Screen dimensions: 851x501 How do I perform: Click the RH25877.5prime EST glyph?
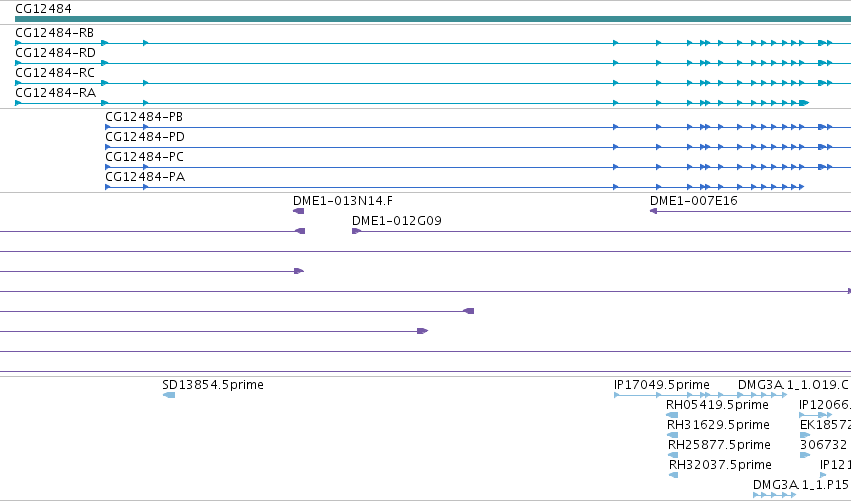(x=674, y=455)
